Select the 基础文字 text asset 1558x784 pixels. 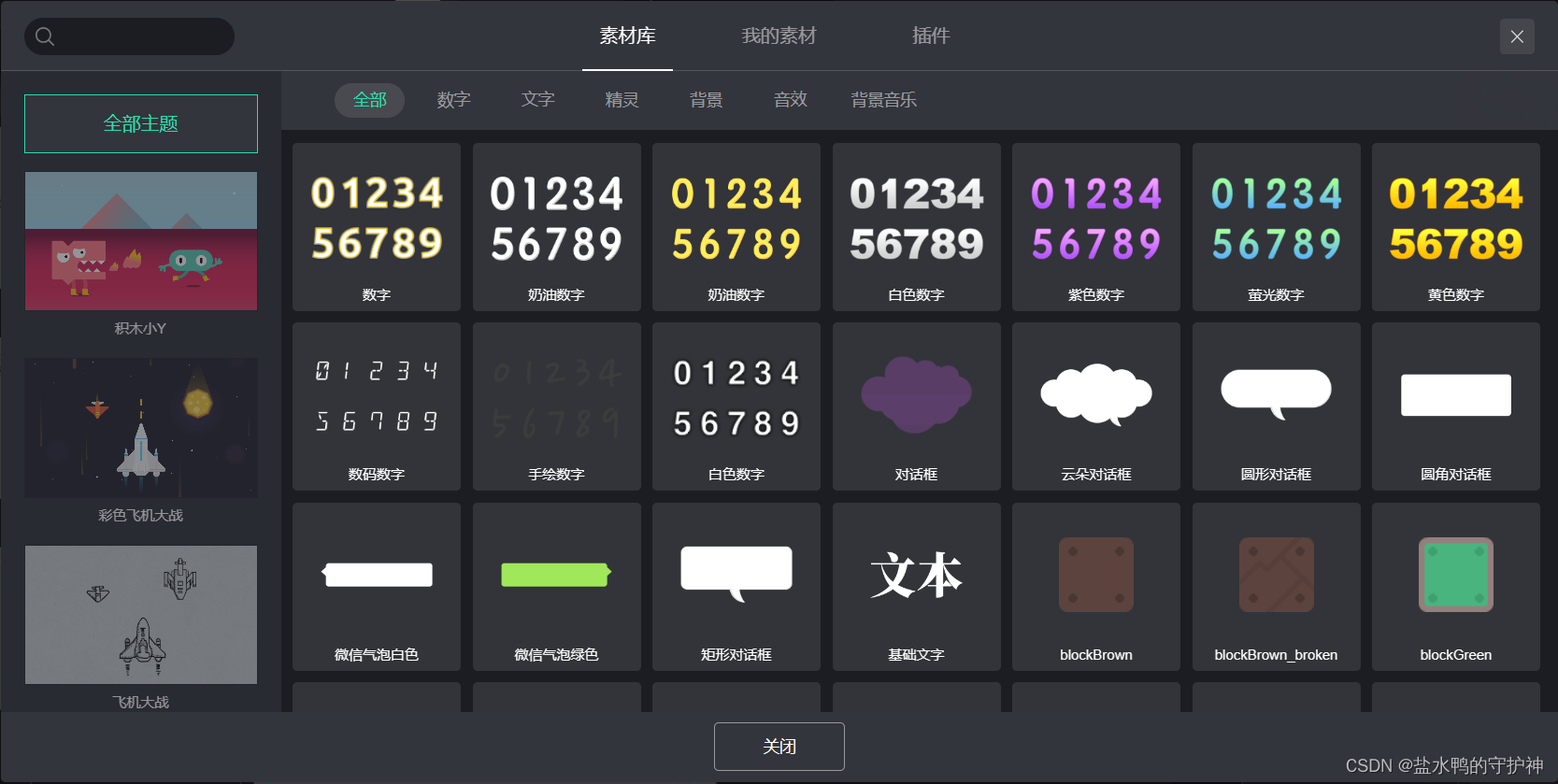tap(917, 587)
